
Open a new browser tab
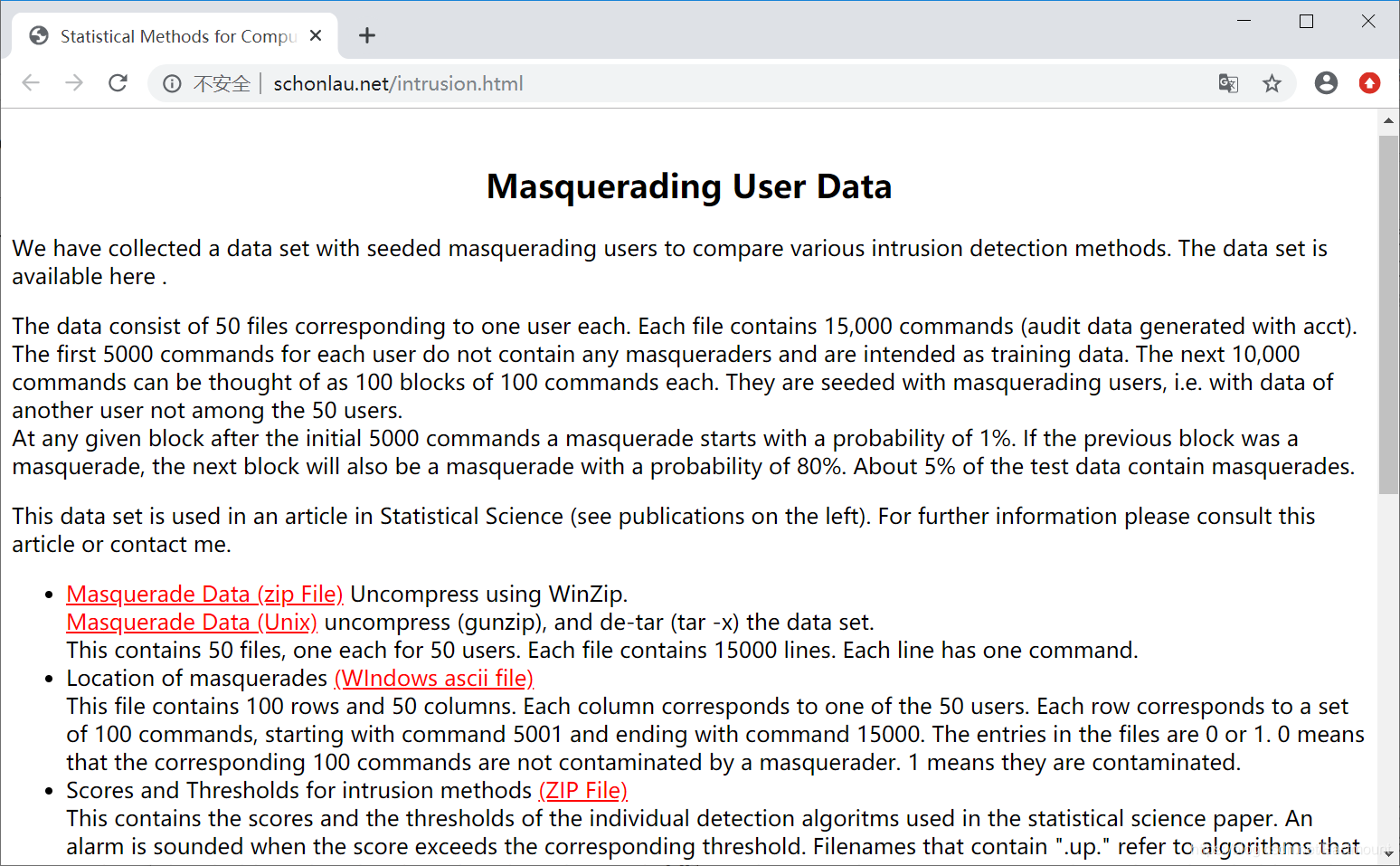pos(366,35)
